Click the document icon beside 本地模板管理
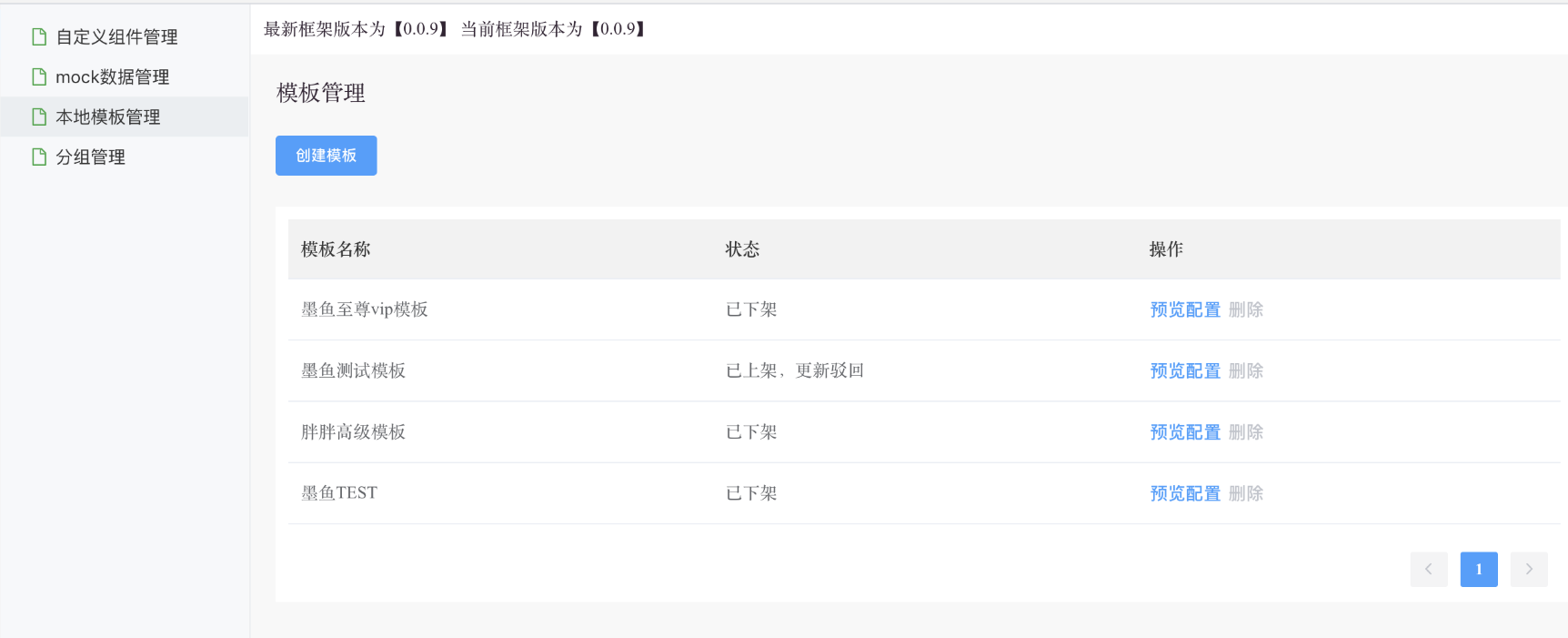Screen dimensions: 1568x638 pos(39,117)
